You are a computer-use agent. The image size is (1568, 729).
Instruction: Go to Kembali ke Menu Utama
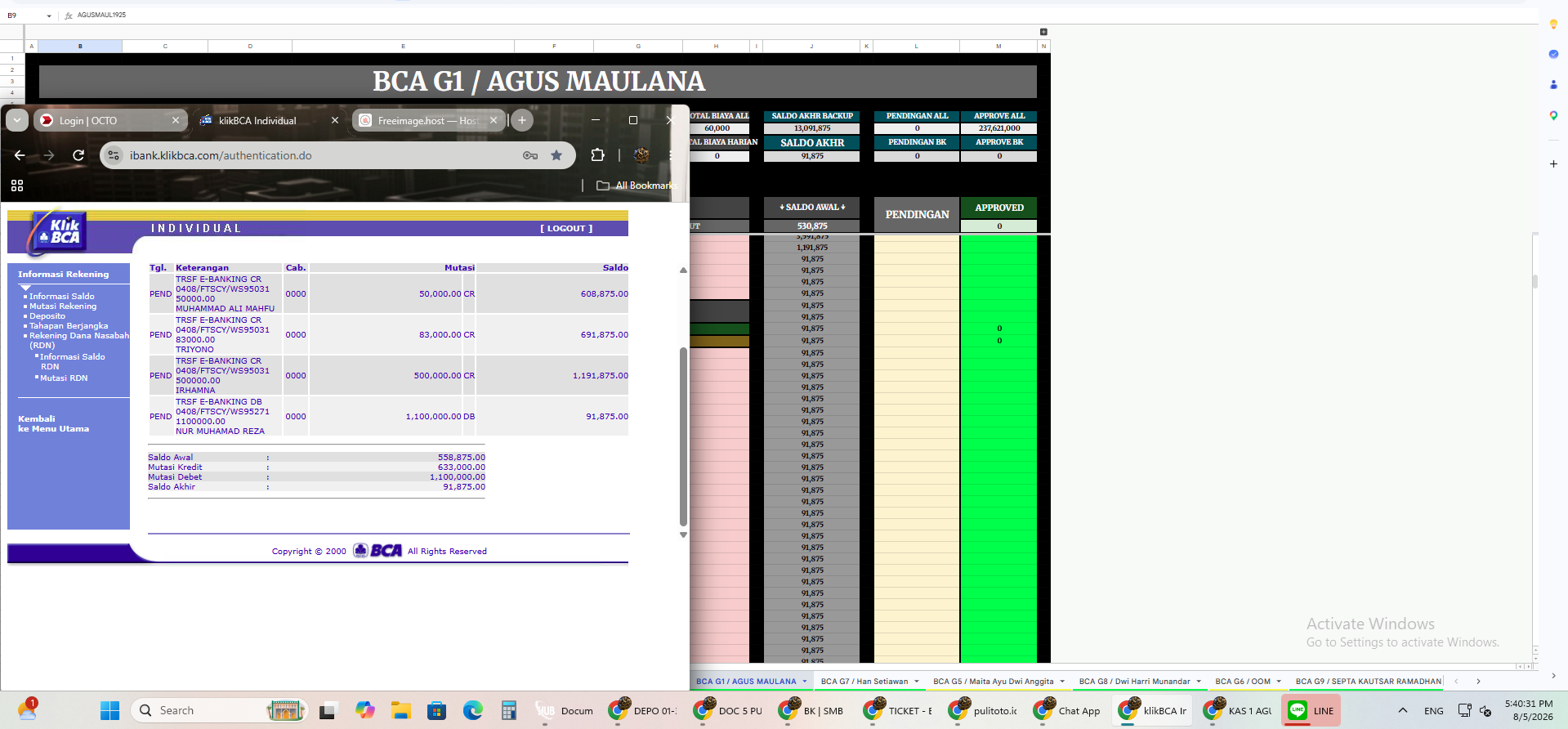(x=53, y=423)
